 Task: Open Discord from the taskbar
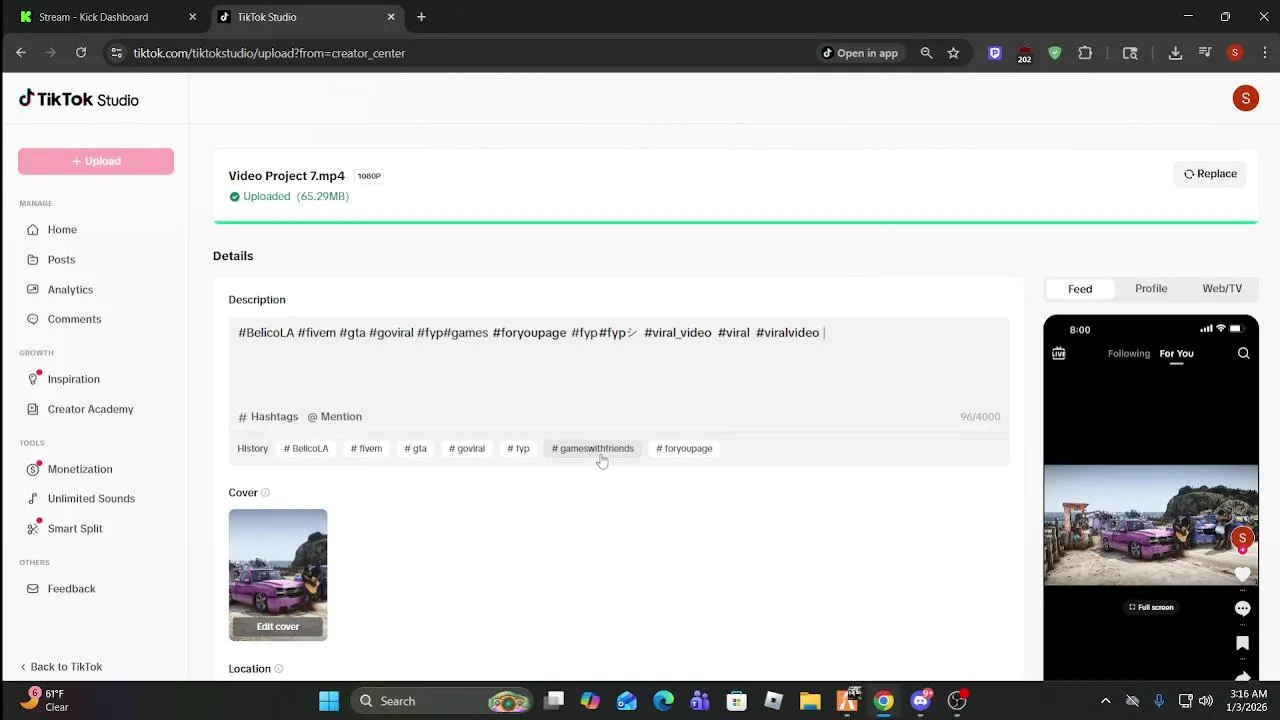tap(921, 701)
